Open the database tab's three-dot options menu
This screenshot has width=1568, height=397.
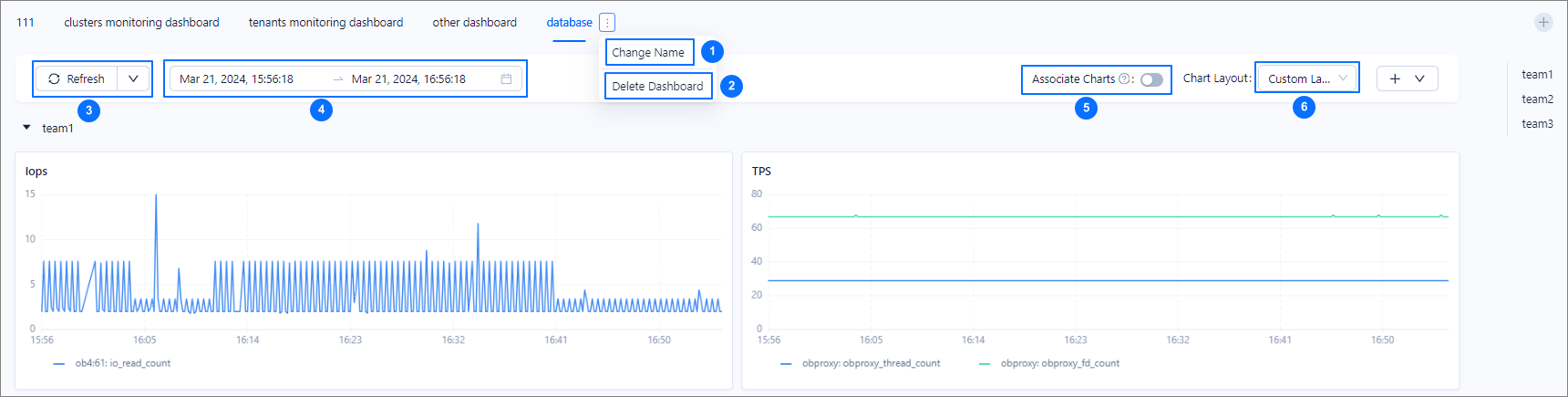pyautogui.click(x=607, y=23)
